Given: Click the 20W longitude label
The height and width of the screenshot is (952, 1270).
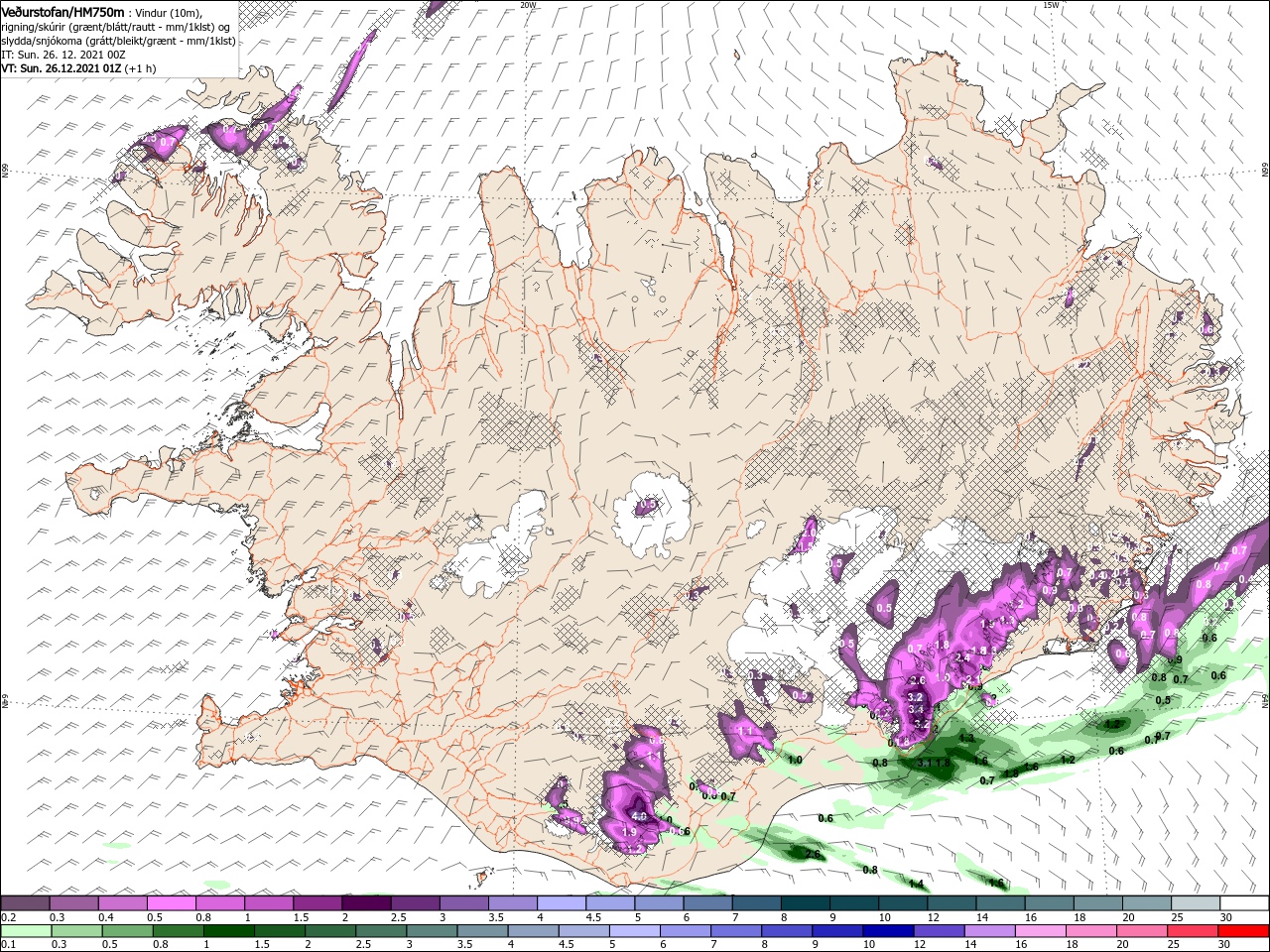Looking at the screenshot, I should coord(528,5).
